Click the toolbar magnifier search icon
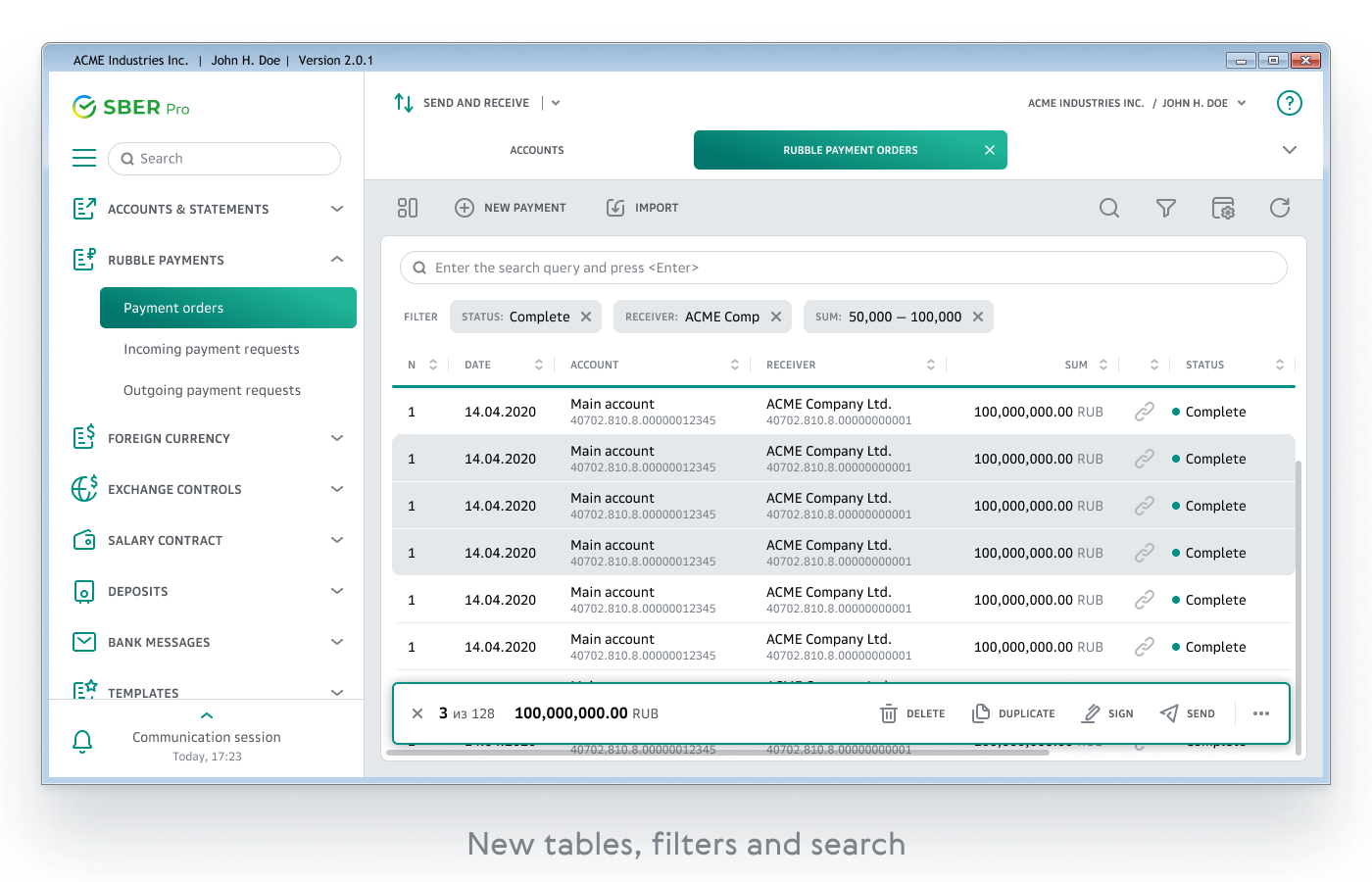Viewport: 1372px width, 882px height. point(1108,208)
